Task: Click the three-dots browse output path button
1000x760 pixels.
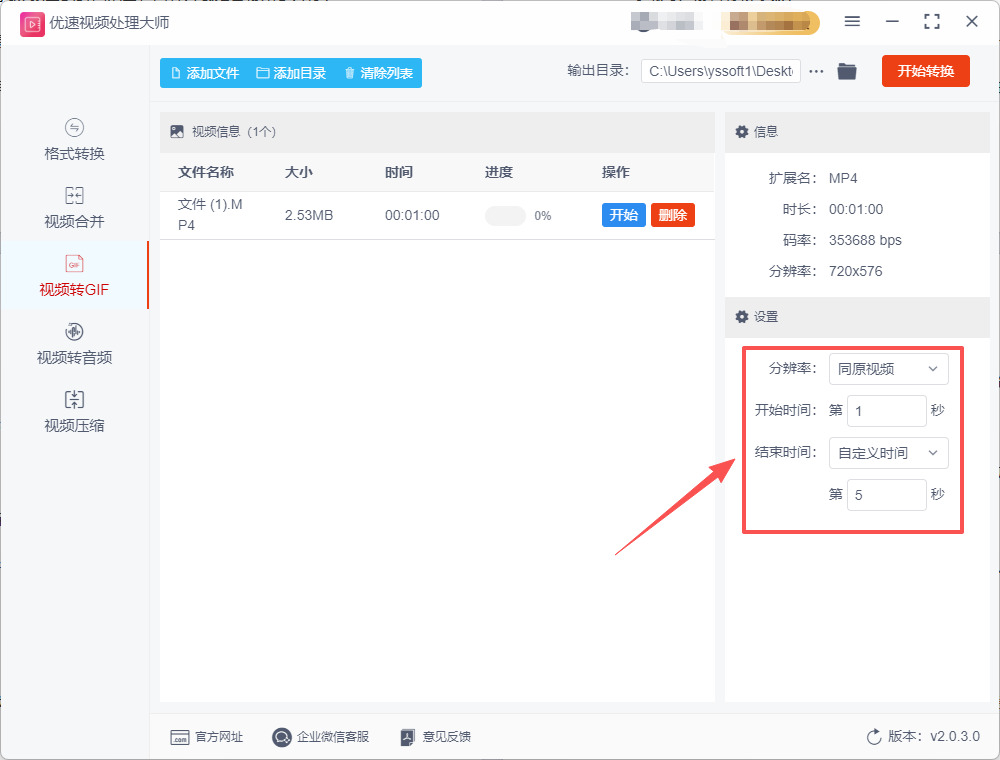Action: (x=816, y=71)
